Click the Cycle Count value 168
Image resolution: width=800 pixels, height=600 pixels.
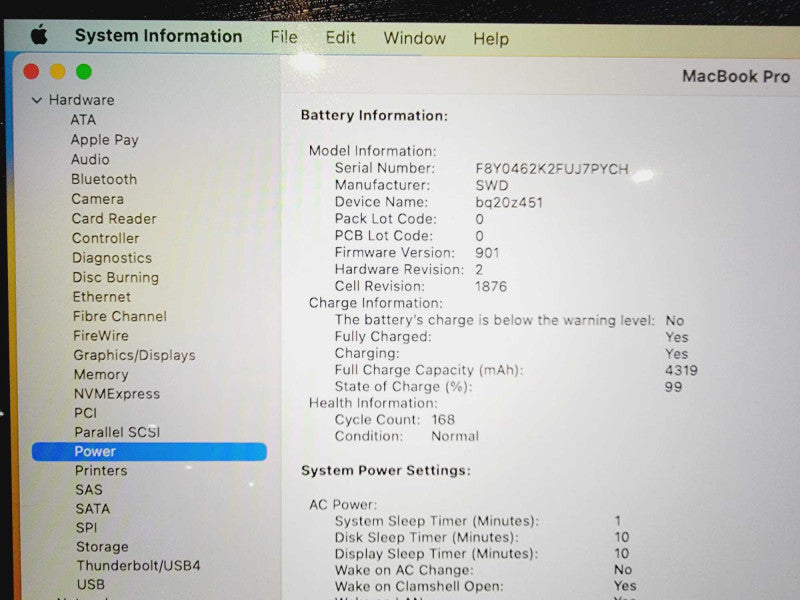tap(443, 420)
